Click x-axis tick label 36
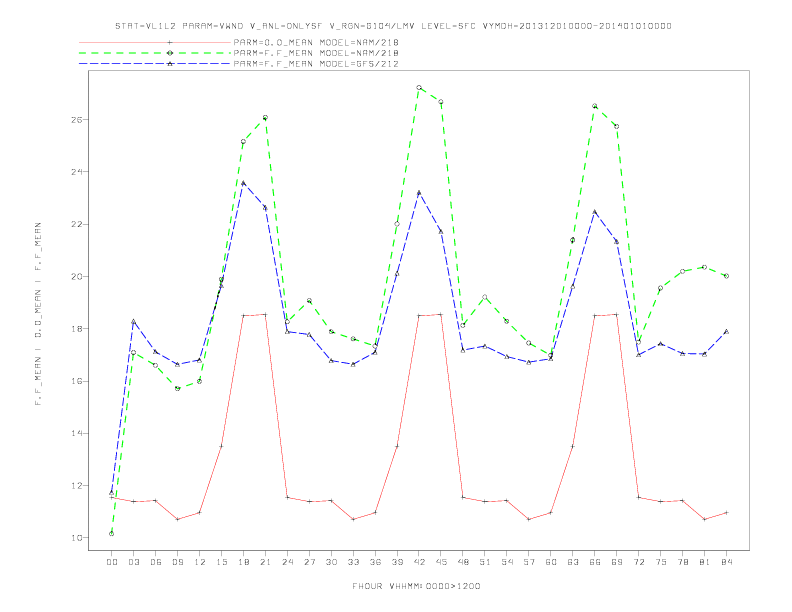The image size is (792, 612). coord(375,562)
